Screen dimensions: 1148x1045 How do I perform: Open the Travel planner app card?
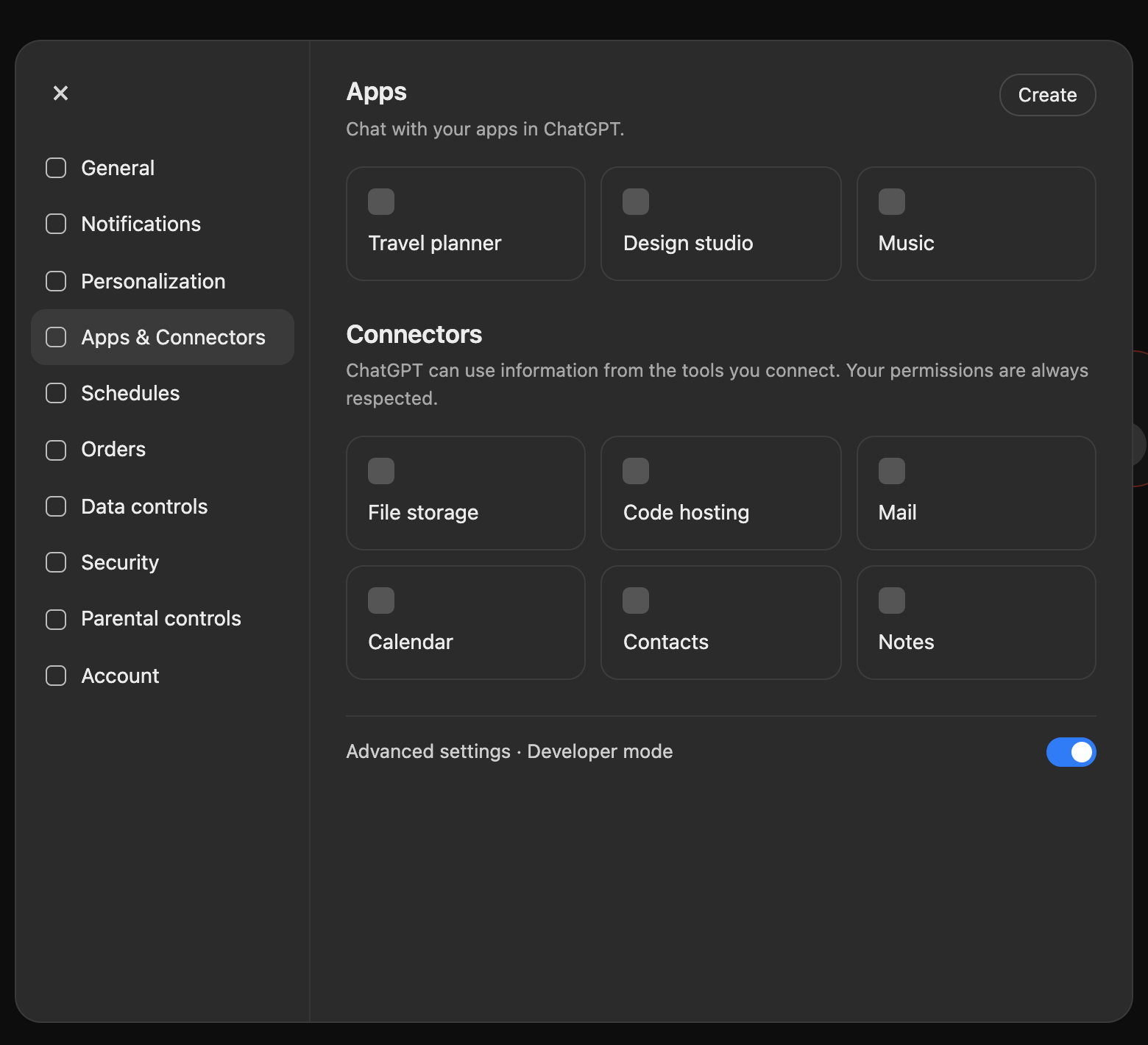click(466, 224)
